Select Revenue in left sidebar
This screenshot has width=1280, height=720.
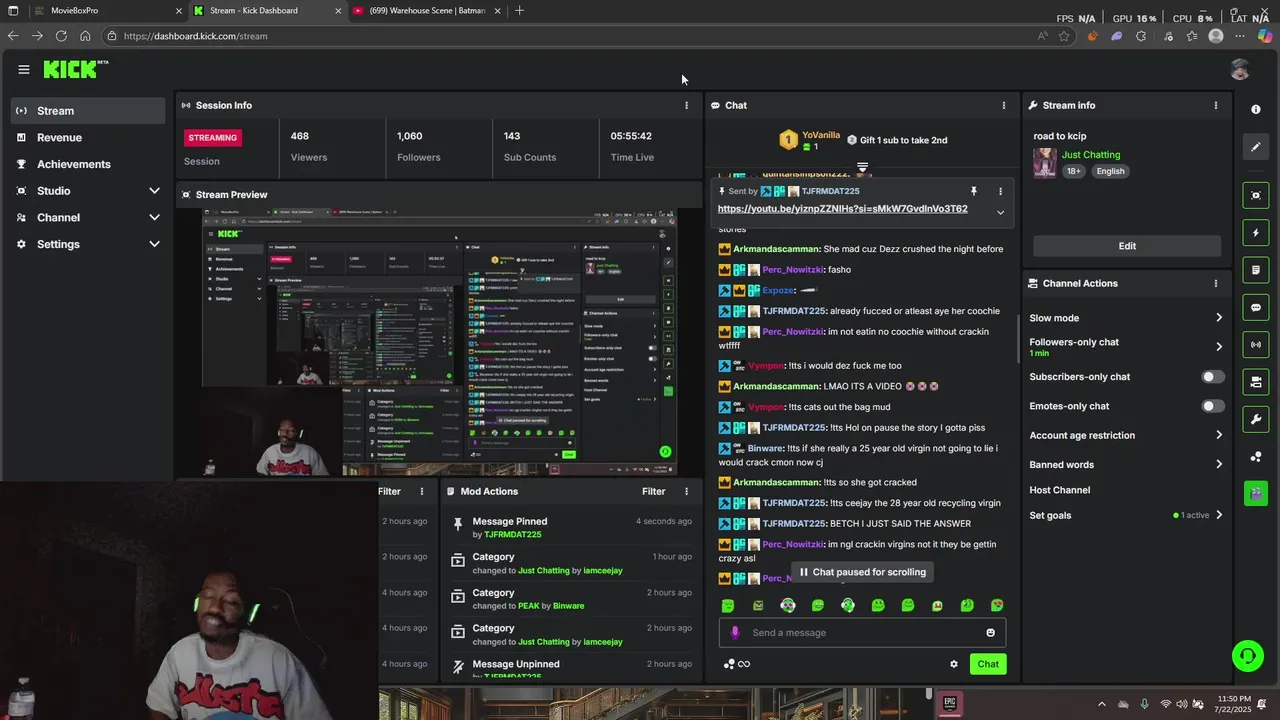(89, 137)
